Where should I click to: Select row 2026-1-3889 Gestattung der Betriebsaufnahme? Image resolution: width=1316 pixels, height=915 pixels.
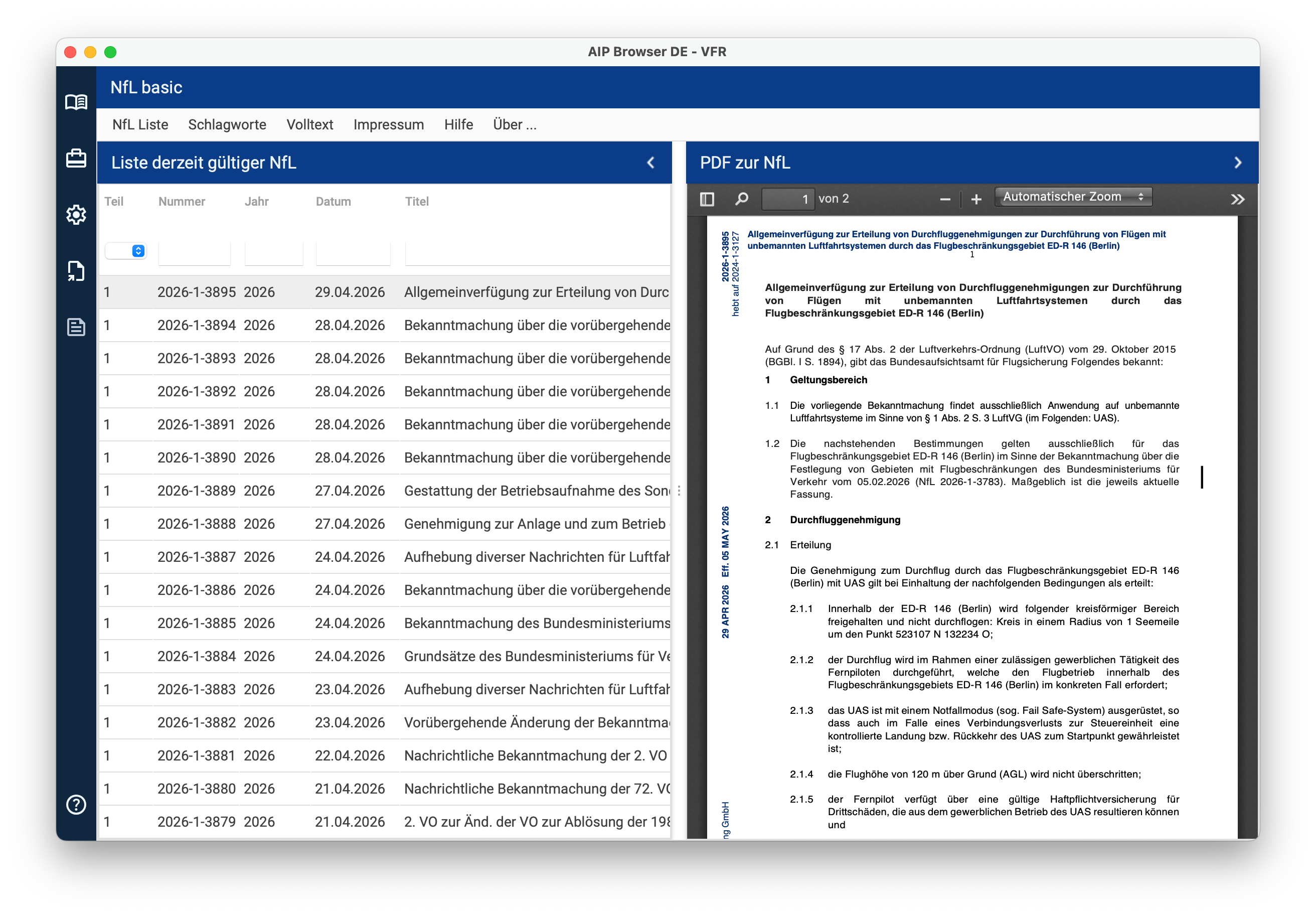[x=385, y=491]
